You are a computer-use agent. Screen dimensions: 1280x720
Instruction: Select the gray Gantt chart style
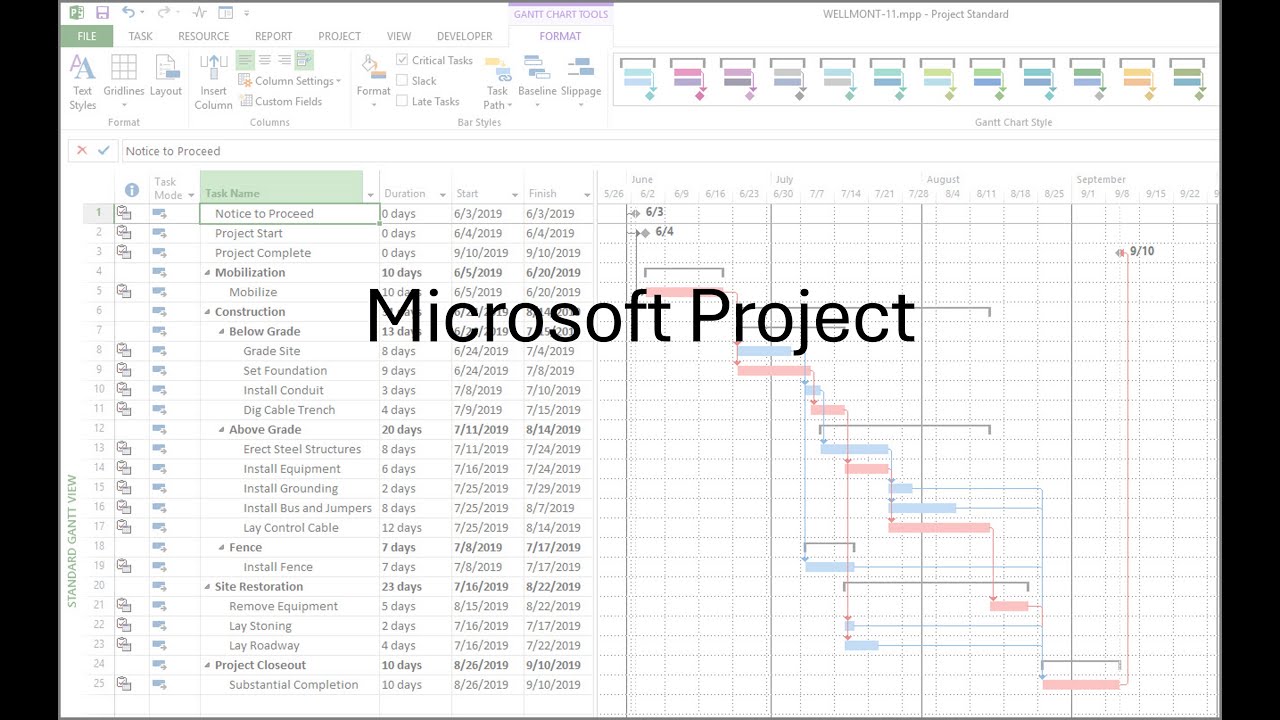point(789,79)
